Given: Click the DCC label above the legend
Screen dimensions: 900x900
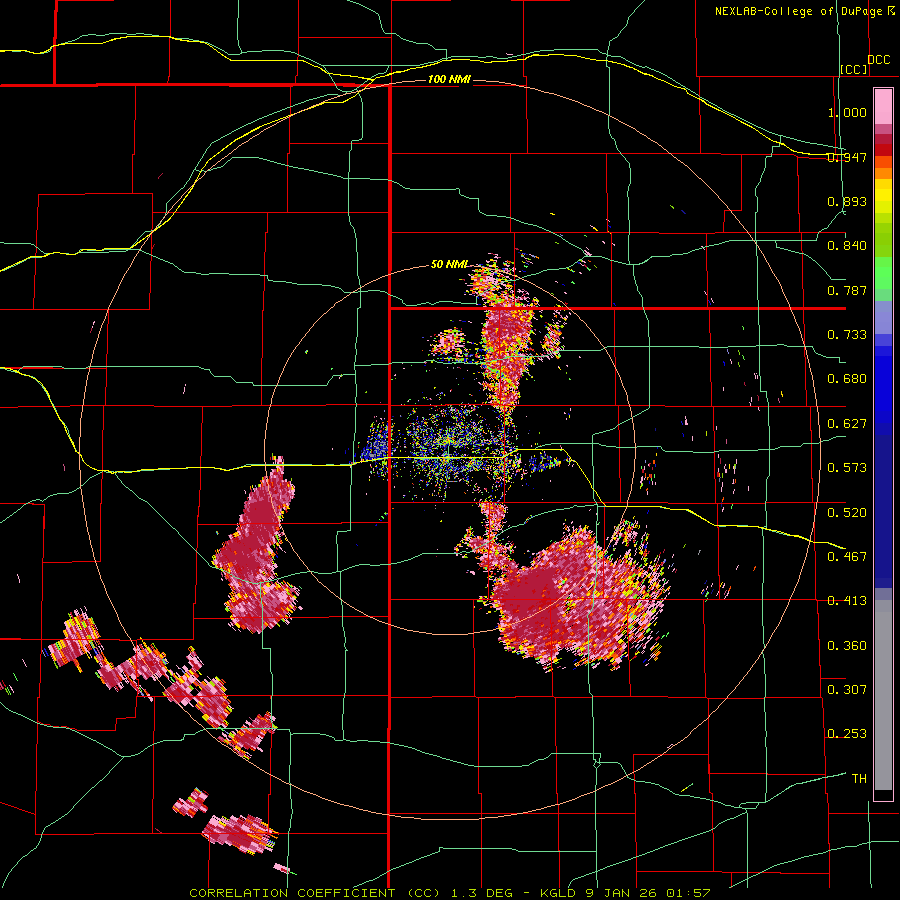Looking at the screenshot, I should click(878, 60).
